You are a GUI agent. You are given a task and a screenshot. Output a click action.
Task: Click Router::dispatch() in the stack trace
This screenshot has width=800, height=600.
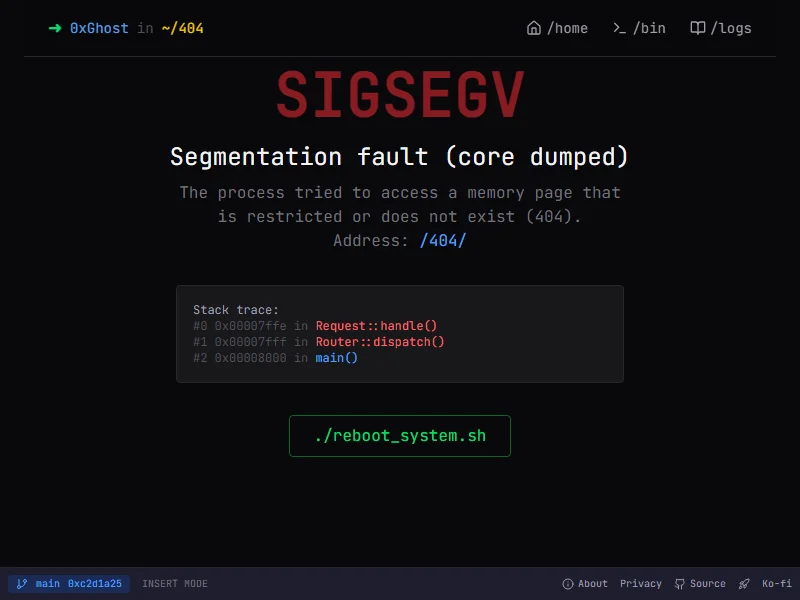tap(380, 342)
